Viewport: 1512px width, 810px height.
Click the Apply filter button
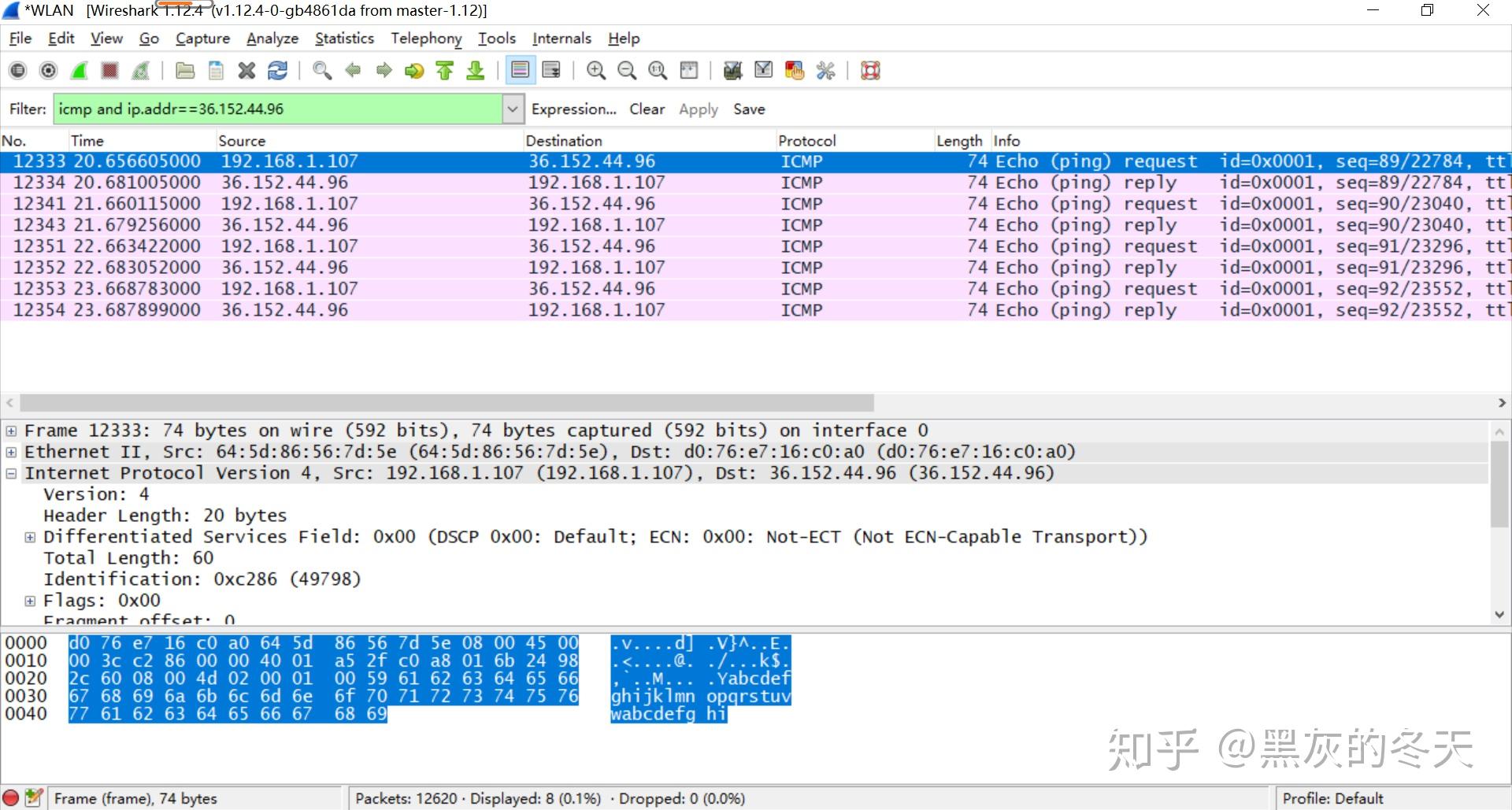(698, 109)
